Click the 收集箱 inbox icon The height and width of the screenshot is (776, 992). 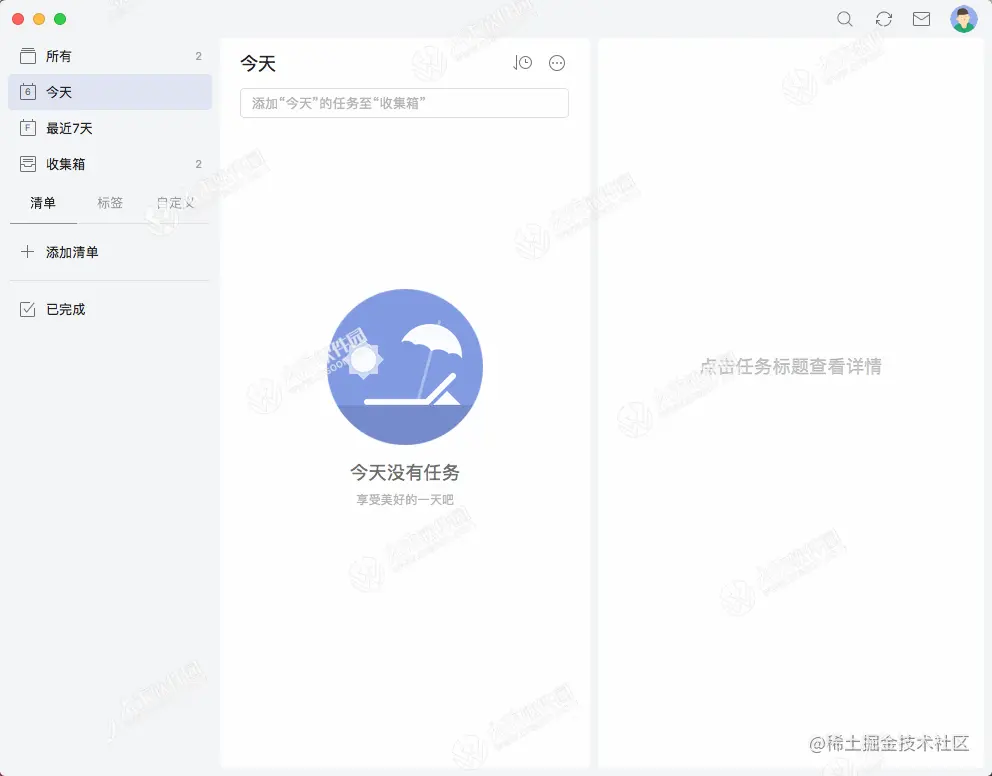[28, 164]
